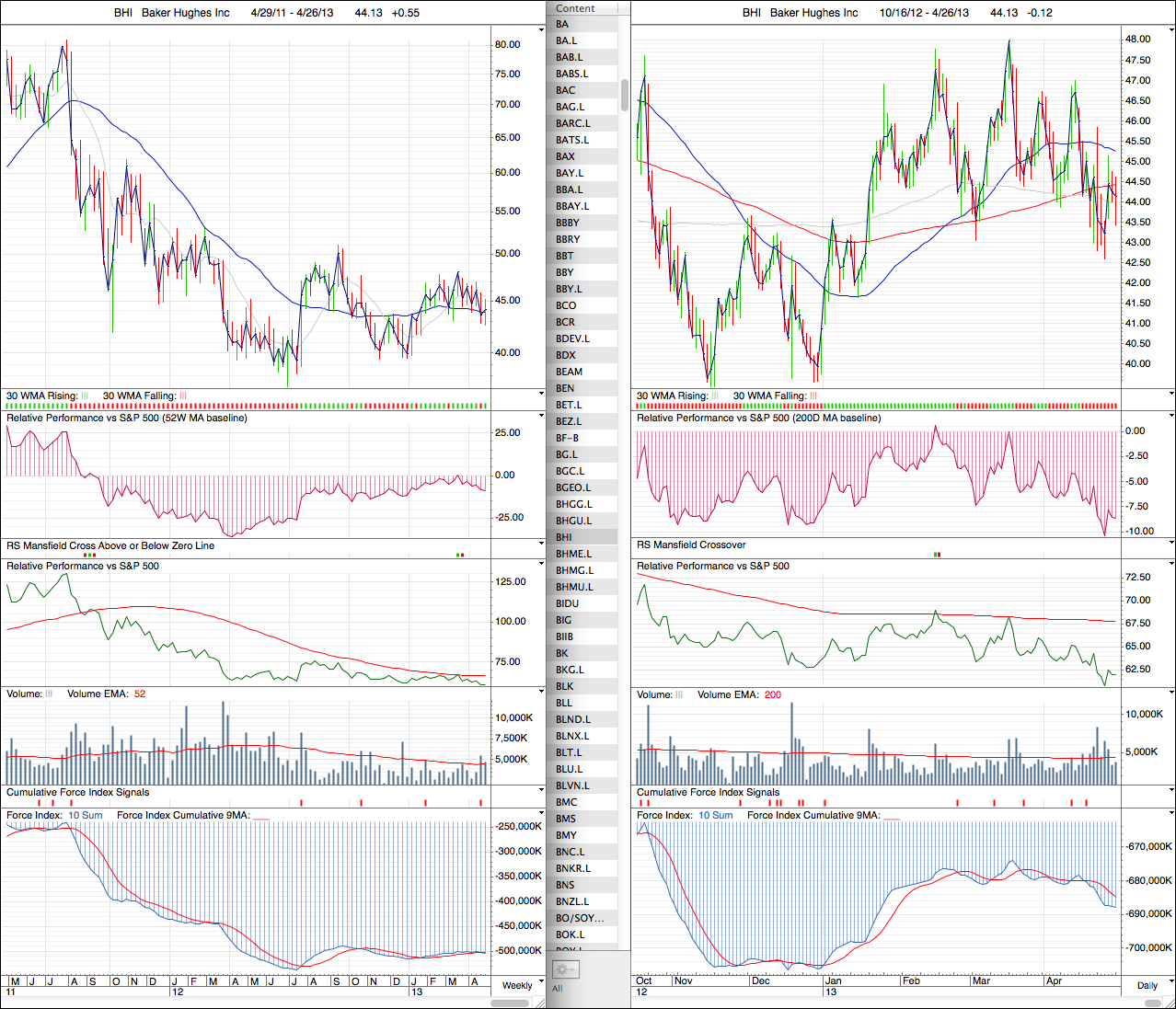Image resolution: width=1176 pixels, height=1009 pixels.
Task: Open weekly 30 WMA Rising panel arrow
Action: point(541,393)
